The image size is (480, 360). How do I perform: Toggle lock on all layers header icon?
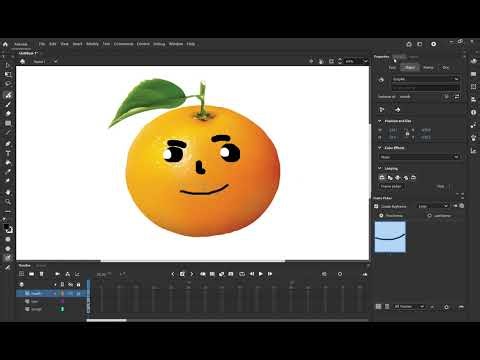78,285
